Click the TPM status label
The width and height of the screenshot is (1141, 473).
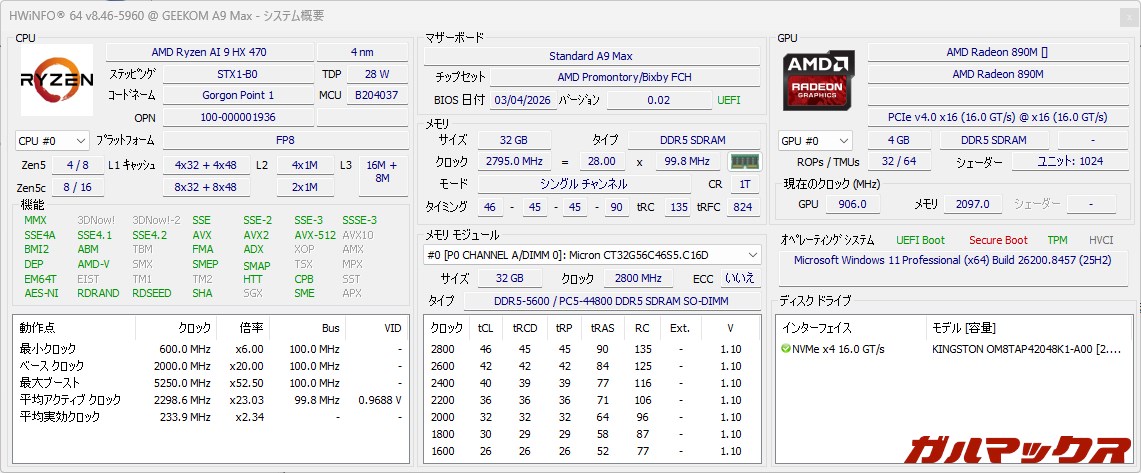pos(1057,240)
